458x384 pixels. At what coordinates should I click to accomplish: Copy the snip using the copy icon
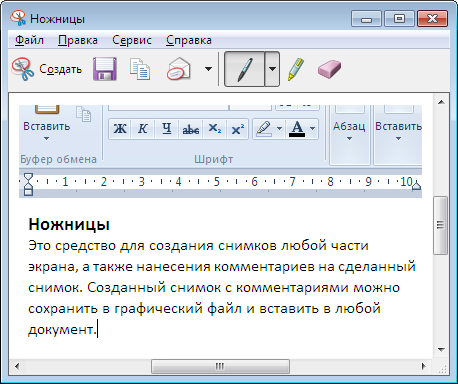[x=140, y=69]
